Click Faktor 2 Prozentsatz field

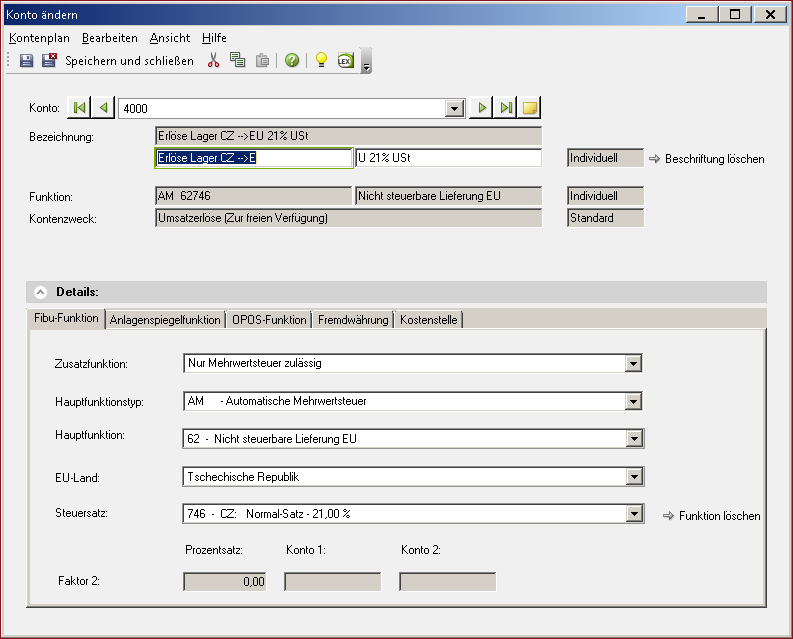click(225, 582)
